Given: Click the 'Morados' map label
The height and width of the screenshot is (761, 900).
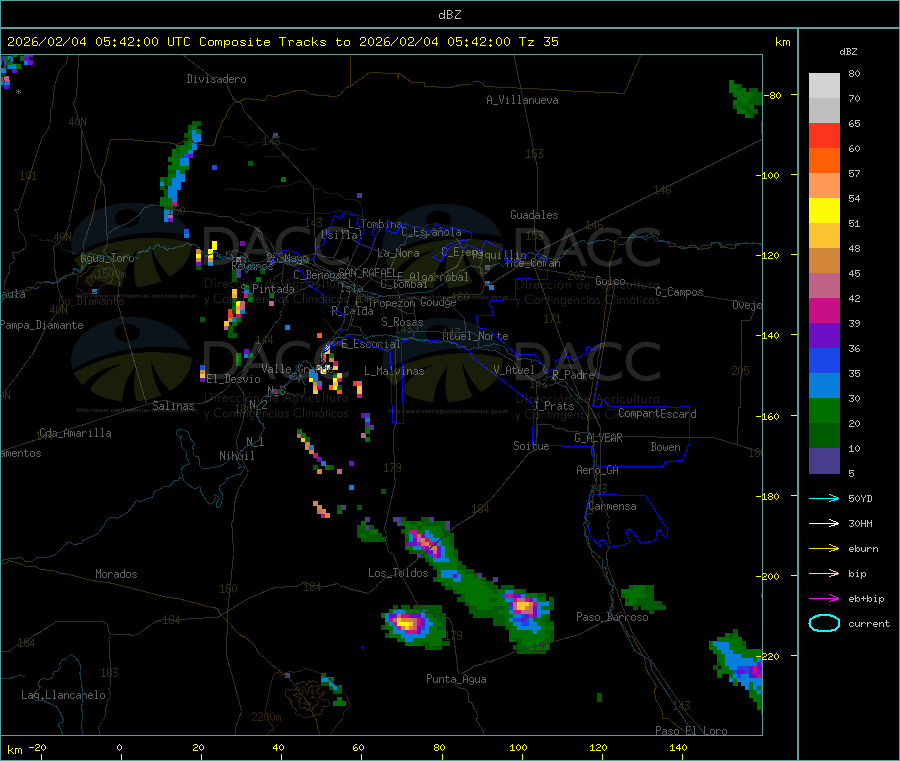Looking at the screenshot, I should click(116, 574).
